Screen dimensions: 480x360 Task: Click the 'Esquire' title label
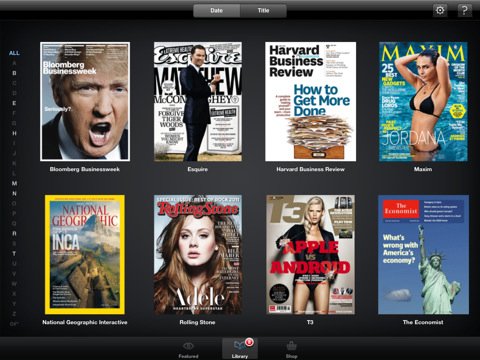(x=198, y=169)
